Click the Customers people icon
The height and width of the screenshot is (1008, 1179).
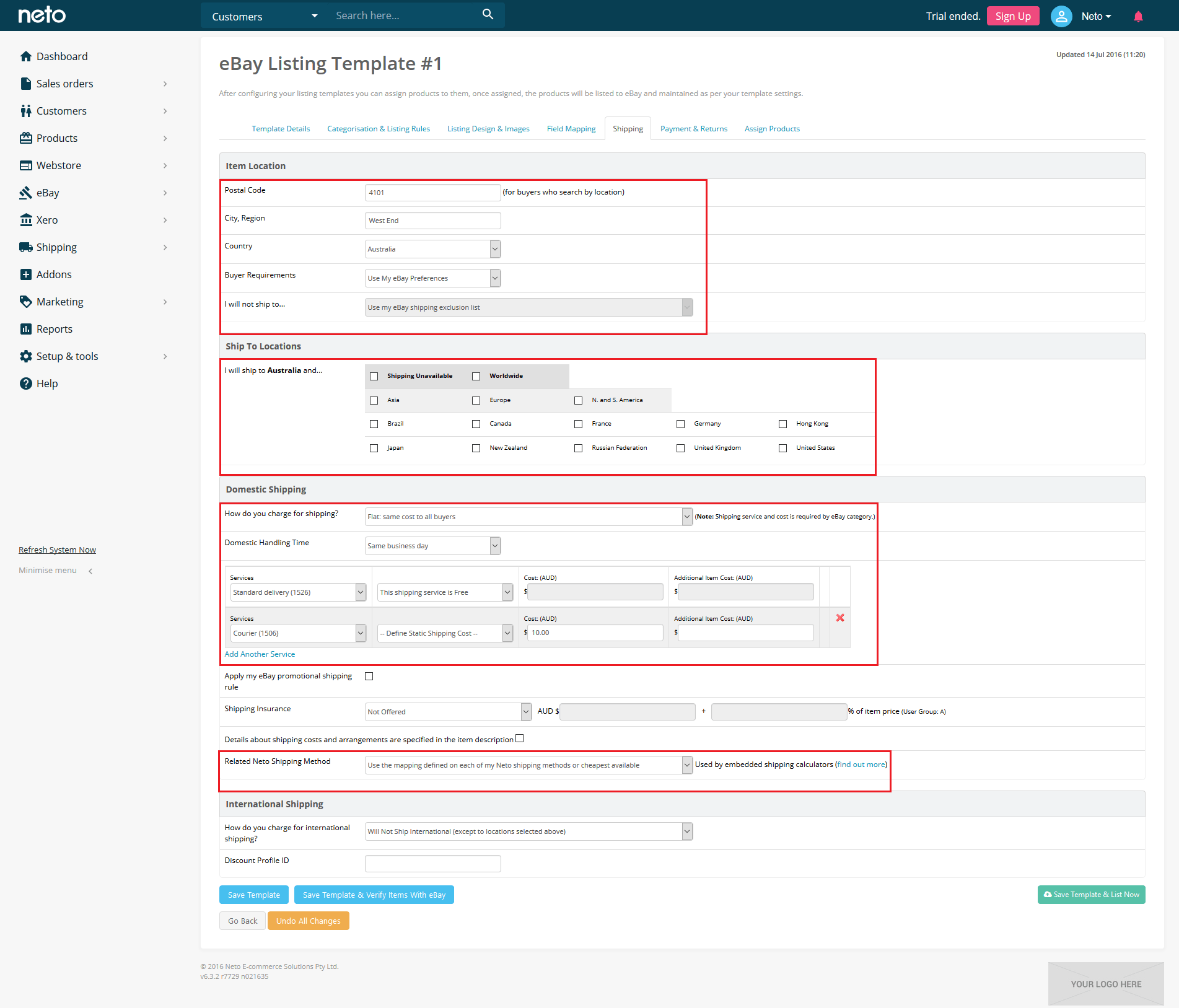[x=25, y=111]
